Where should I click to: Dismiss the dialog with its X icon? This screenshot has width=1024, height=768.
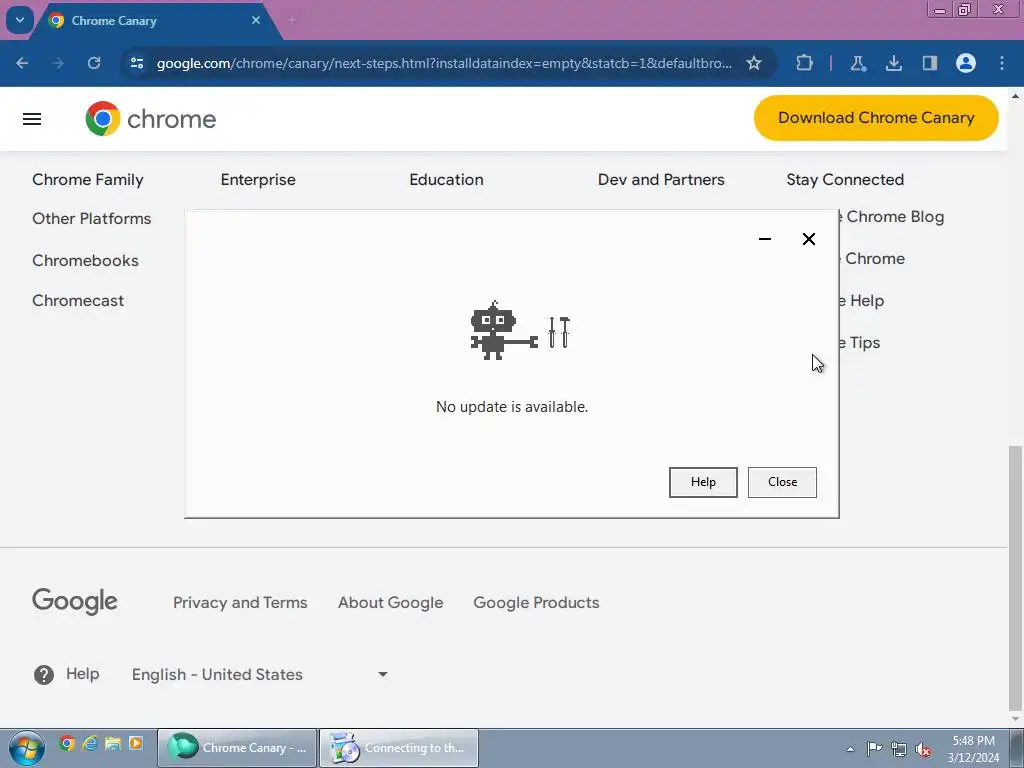808,239
